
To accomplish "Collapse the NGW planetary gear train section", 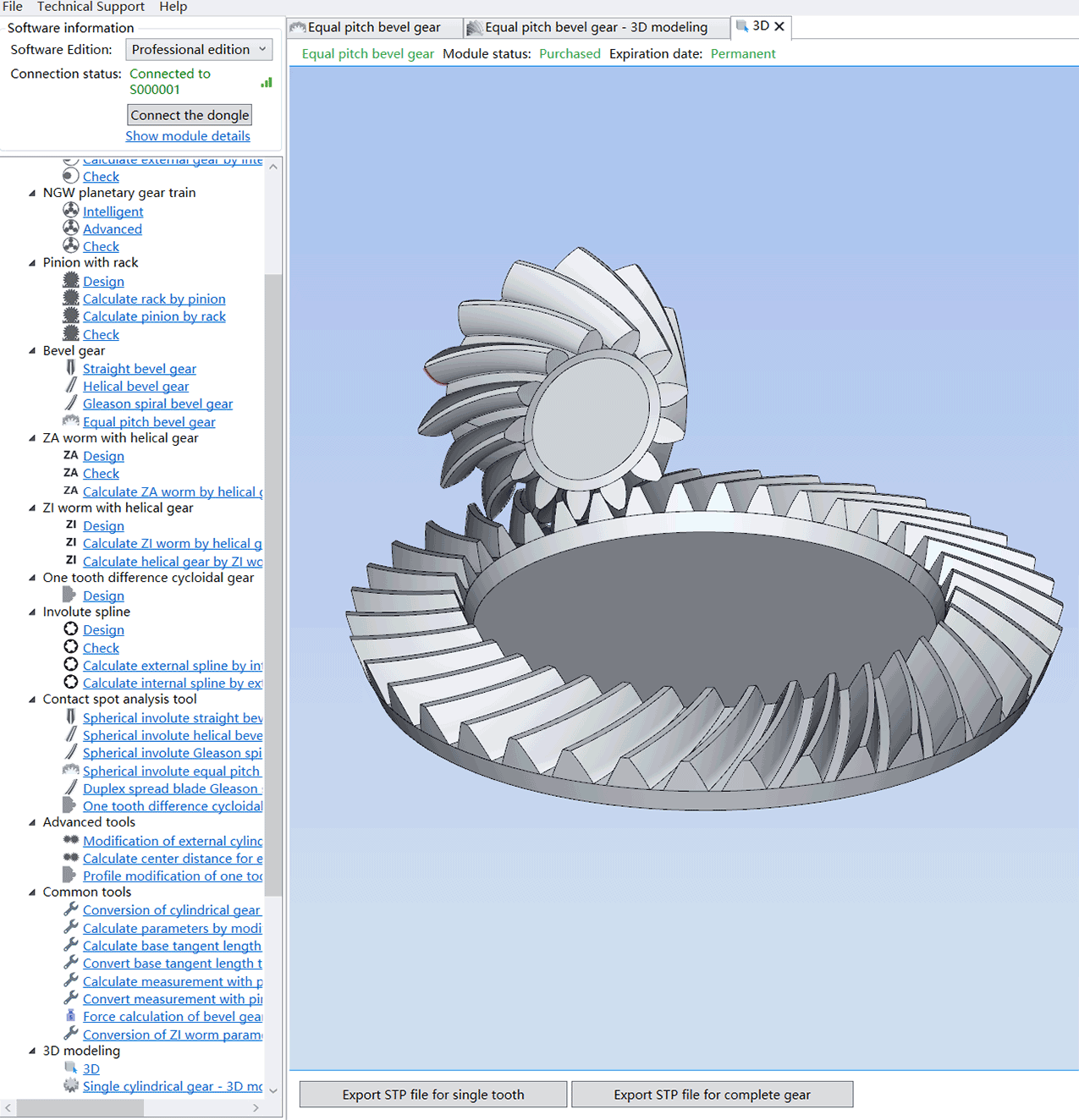I will (32, 193).
